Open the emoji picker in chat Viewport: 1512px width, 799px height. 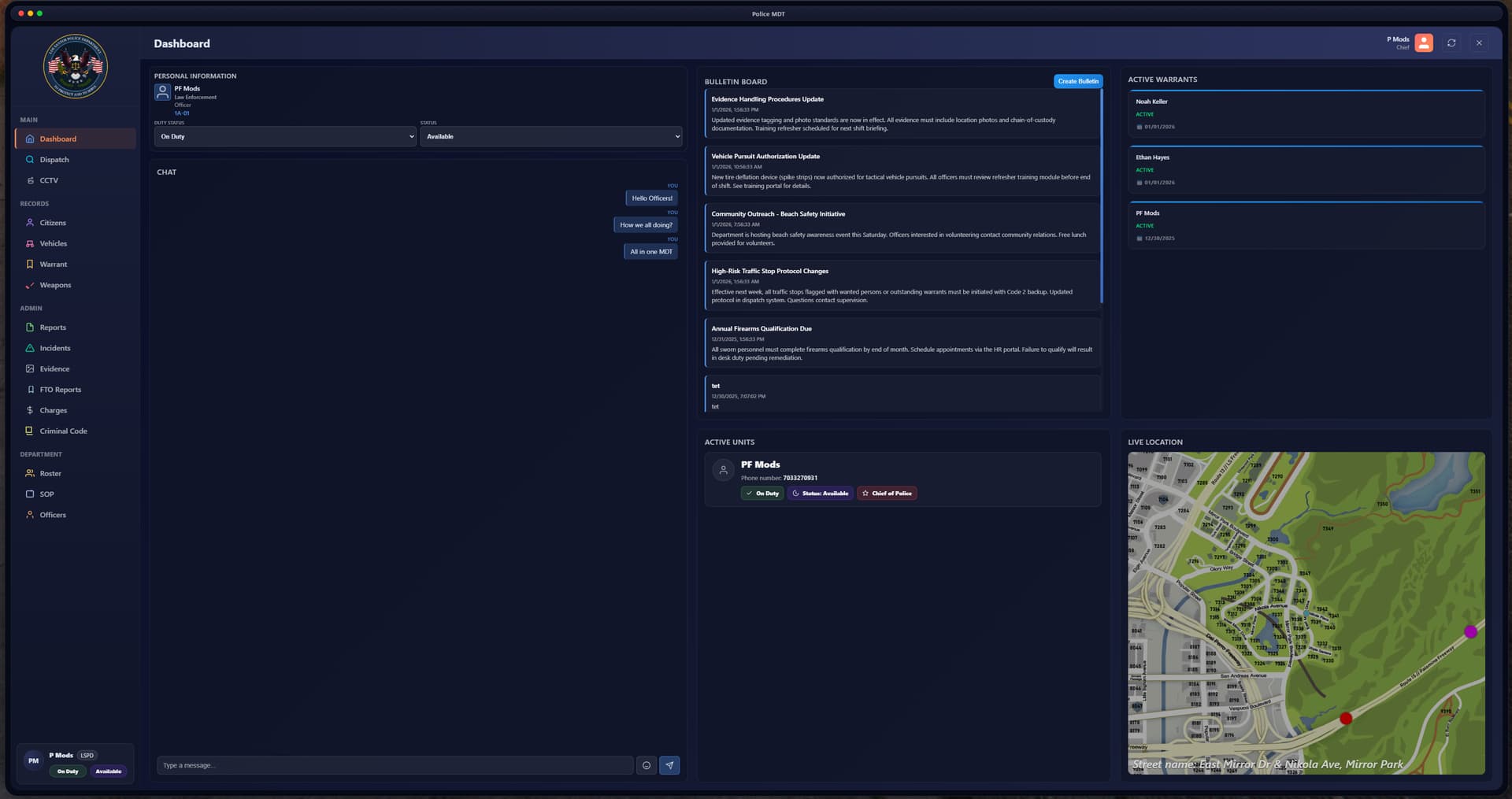[x=647, y=765]
